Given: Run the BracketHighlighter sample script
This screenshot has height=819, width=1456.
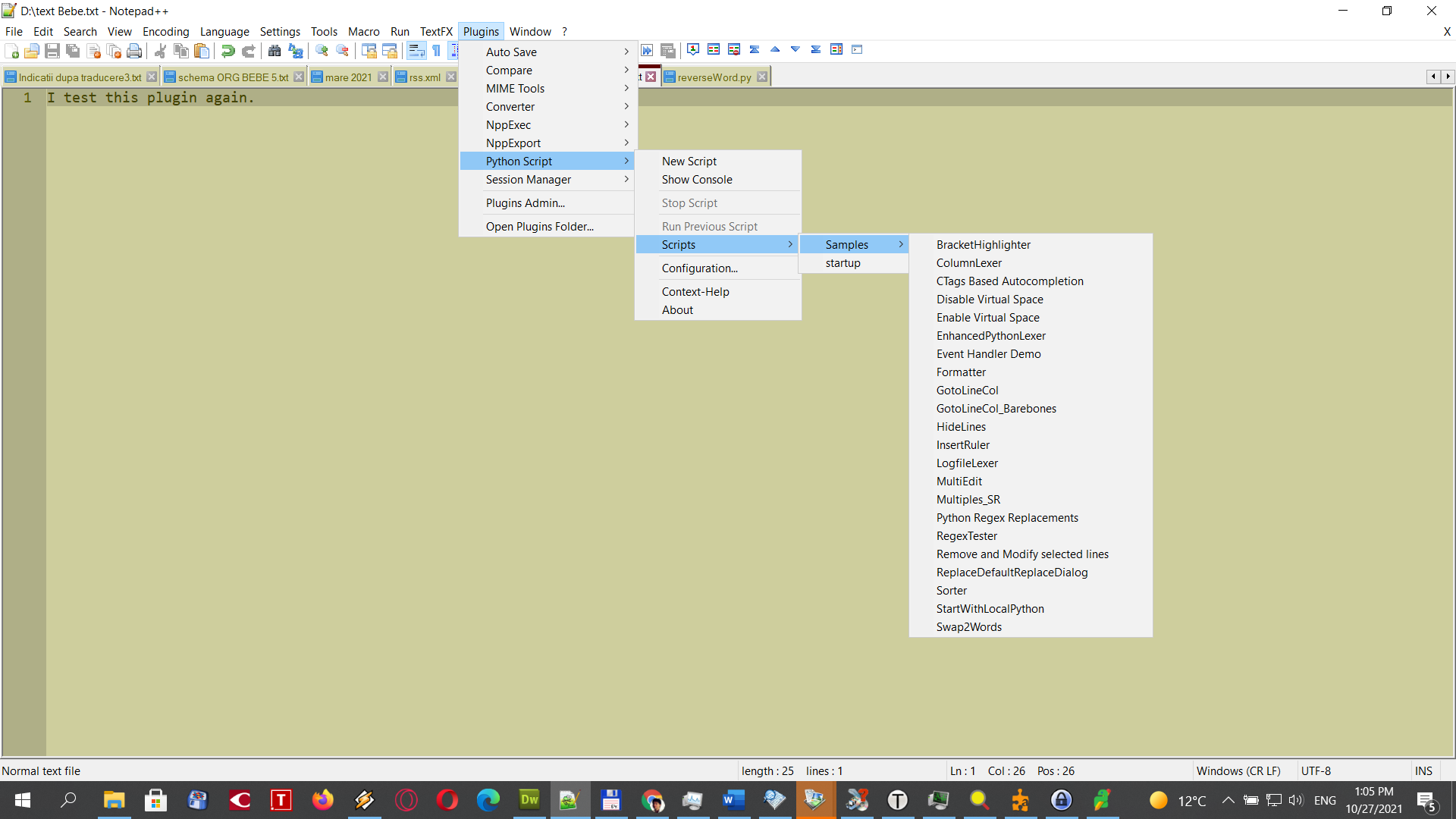Looking at the screenshot, I should point(1031,244).
